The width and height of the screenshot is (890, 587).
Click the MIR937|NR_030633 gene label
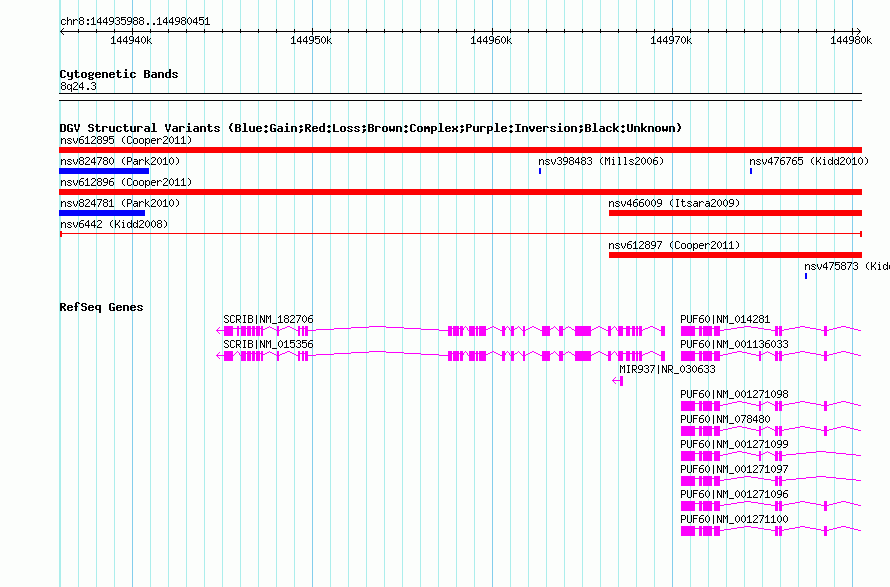pyautogui.click(x=667, y=369)
